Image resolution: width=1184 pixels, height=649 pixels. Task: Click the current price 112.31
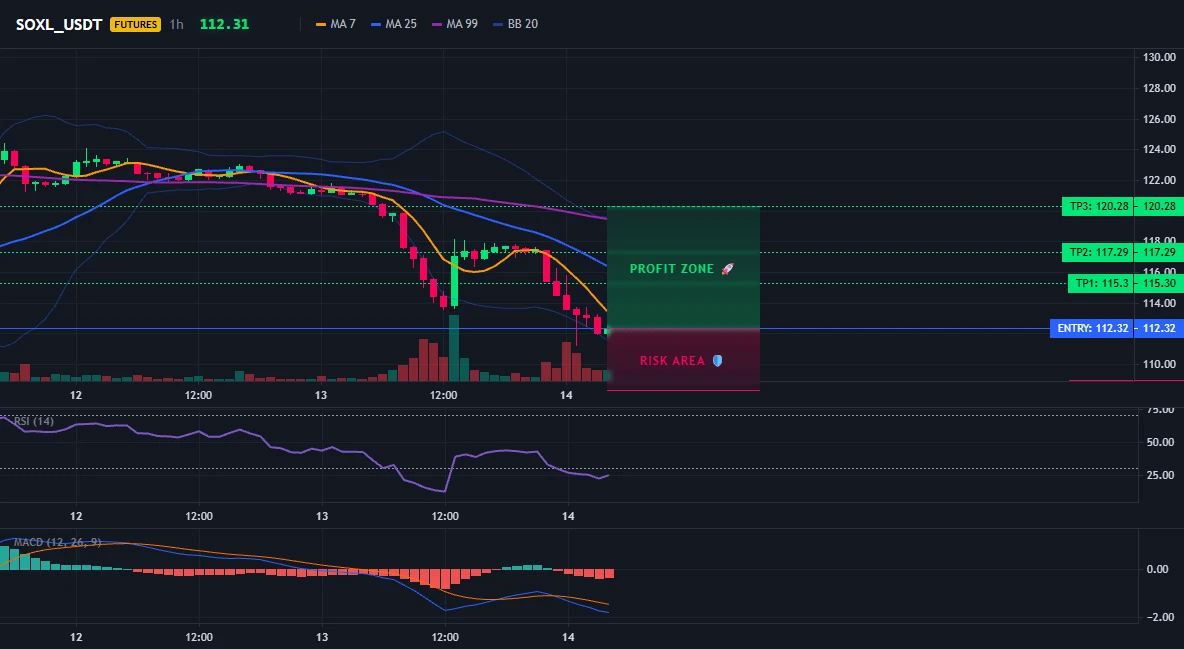point(224,24)
